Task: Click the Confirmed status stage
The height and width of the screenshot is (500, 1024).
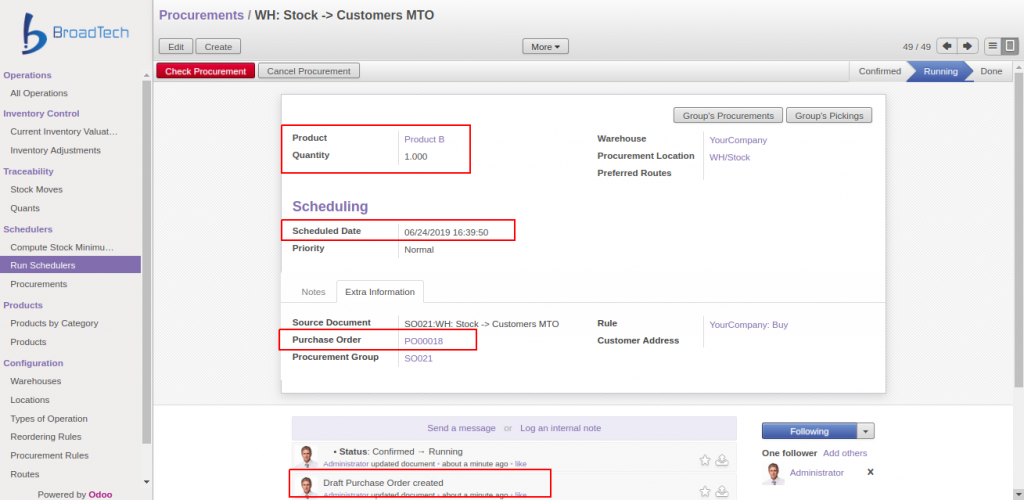Action: click(880, 71)
